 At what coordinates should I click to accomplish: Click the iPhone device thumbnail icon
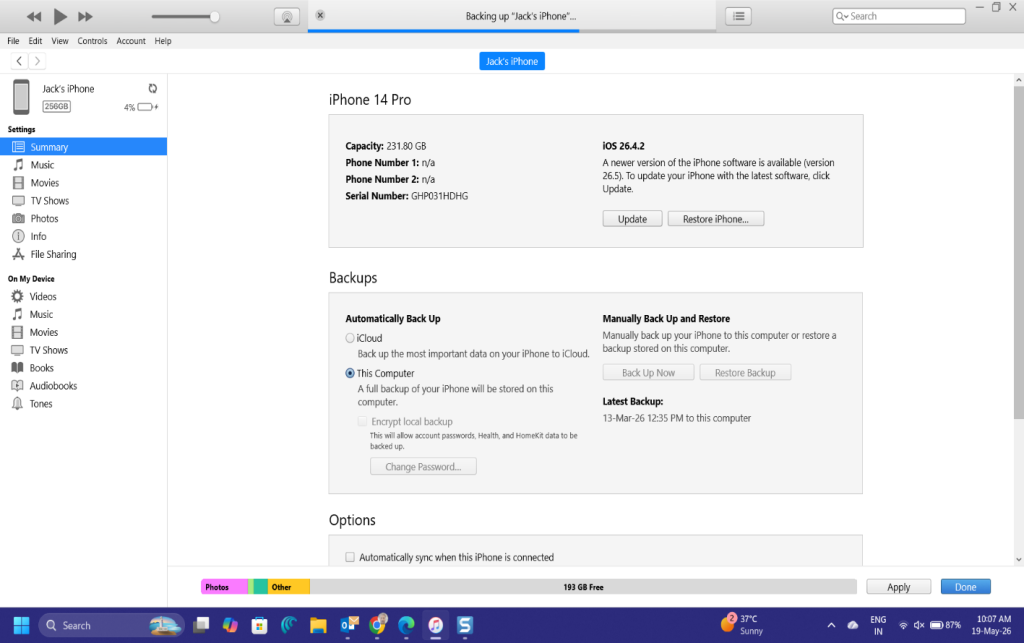(x=22, y=97)
